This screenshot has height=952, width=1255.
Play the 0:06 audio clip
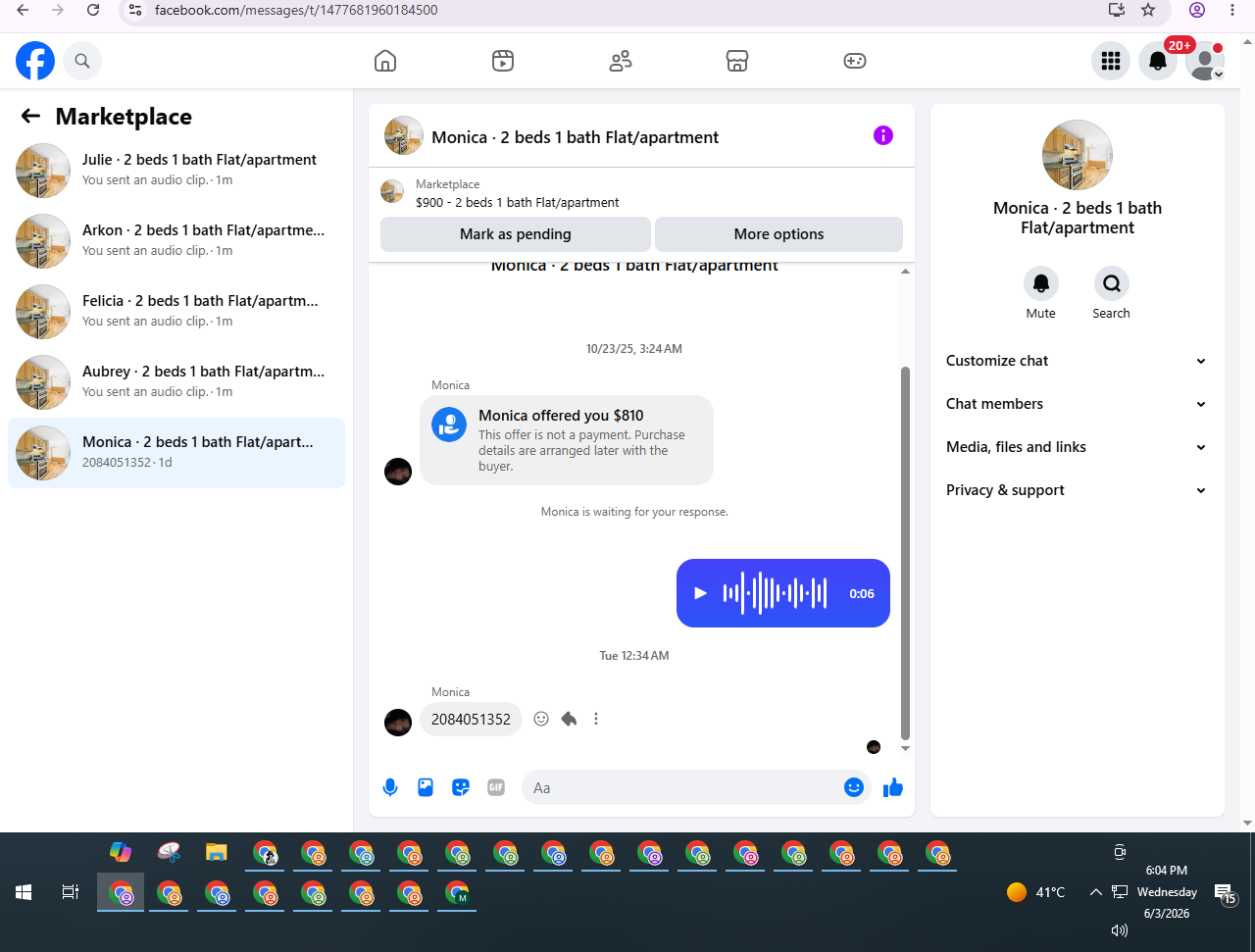tap(700, 593)
